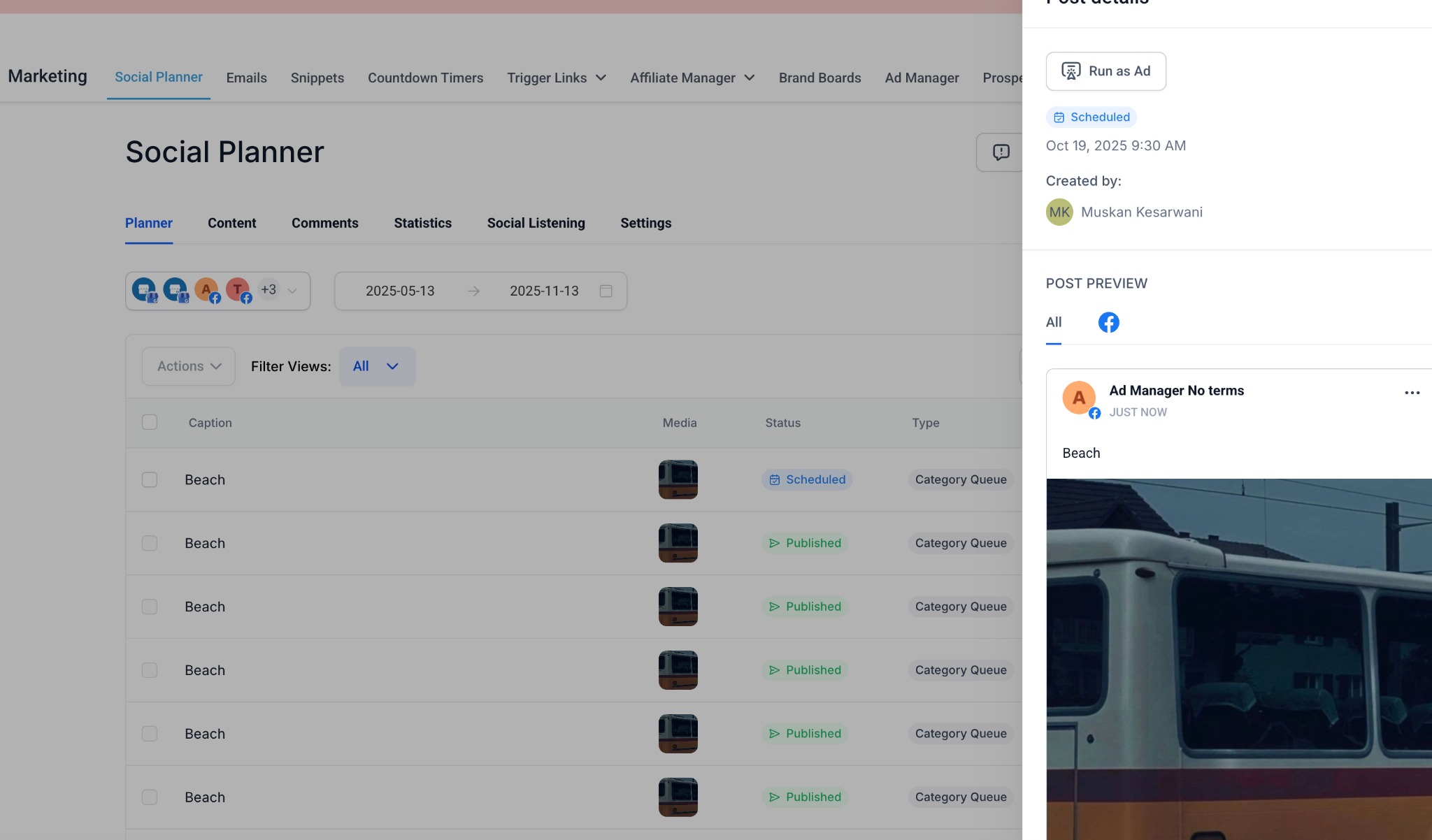Click the start date 2025-05-13 field
1432x840 pixels.
[x=400, y=291]
